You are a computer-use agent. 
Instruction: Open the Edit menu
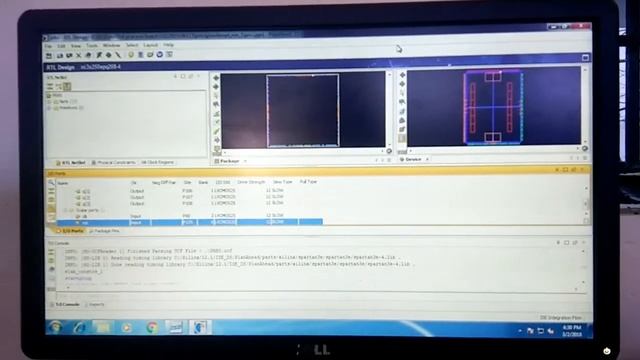61,46
